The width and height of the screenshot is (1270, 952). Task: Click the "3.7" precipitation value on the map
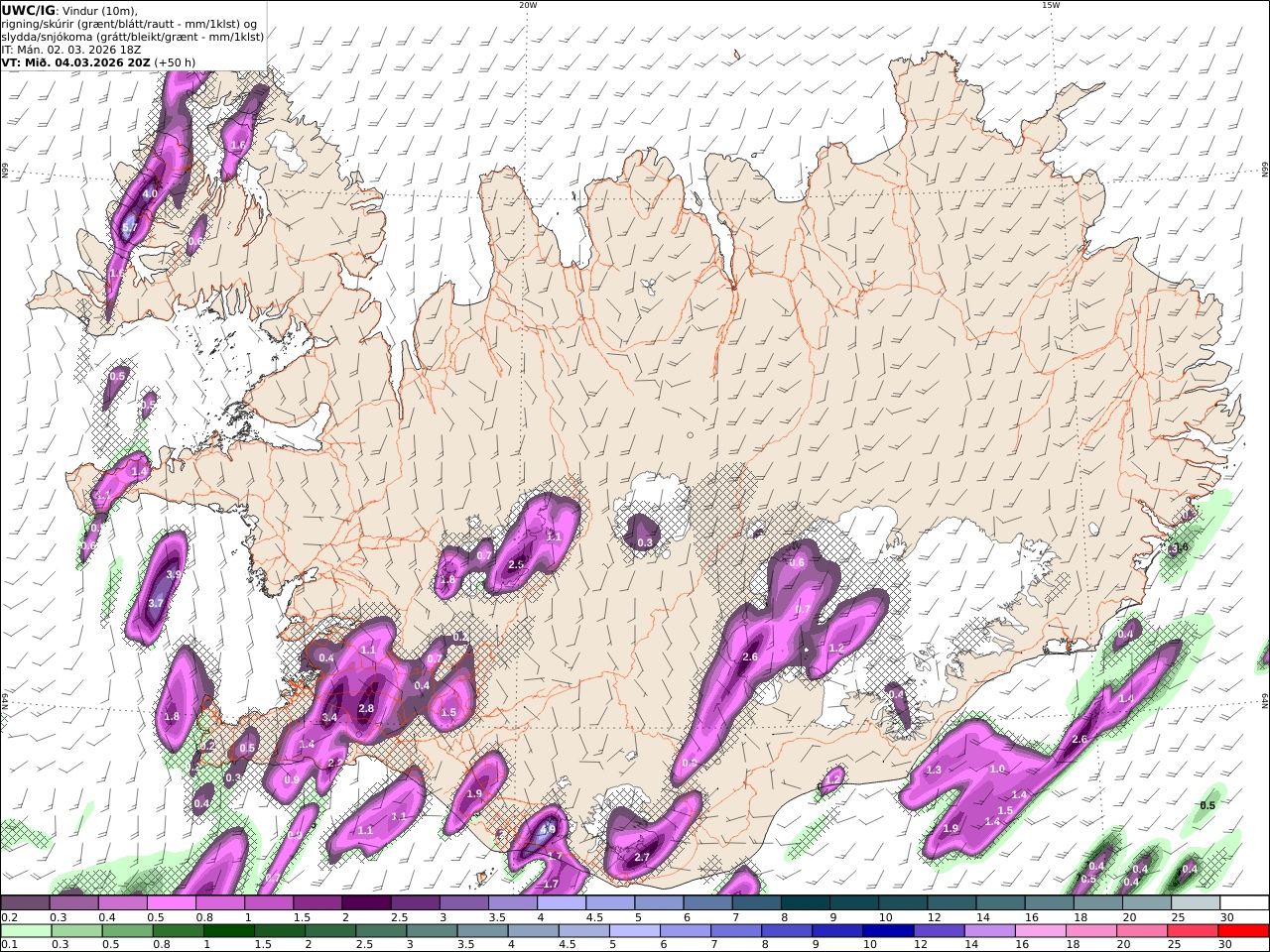[x=156, y=602]
